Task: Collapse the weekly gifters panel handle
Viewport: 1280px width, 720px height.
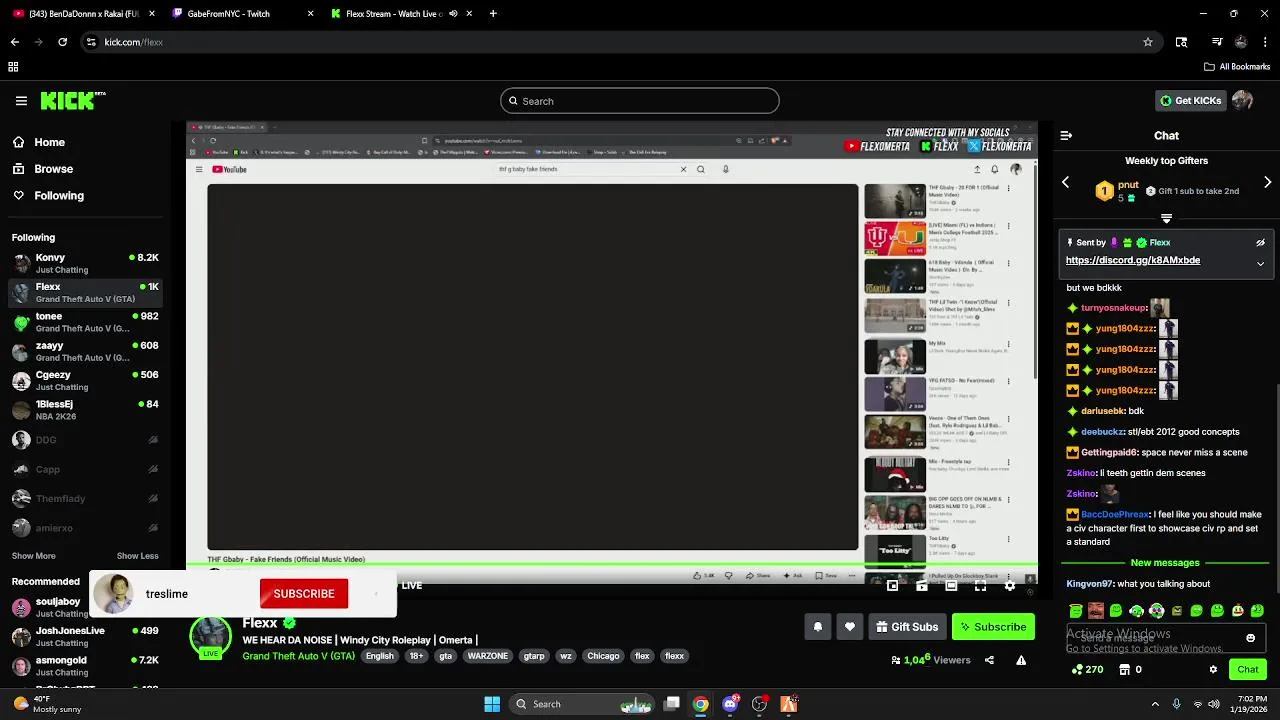Action: 1166,218
